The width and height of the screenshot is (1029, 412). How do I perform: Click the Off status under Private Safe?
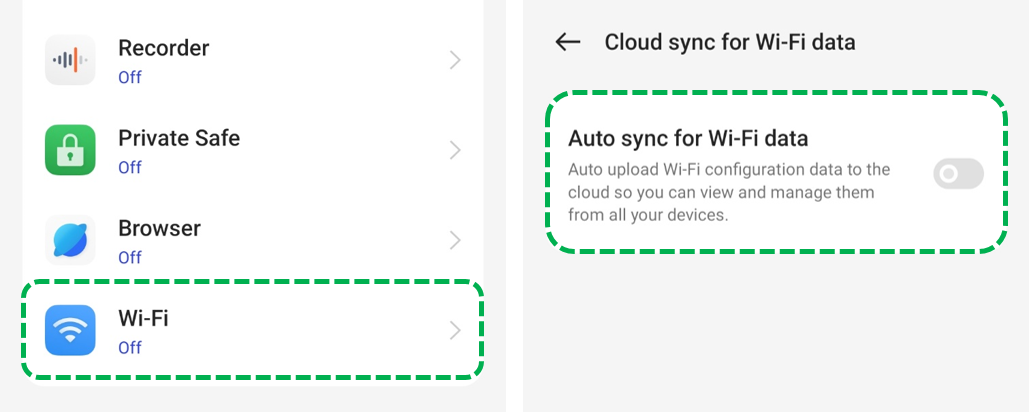click(x=130, y=167)
